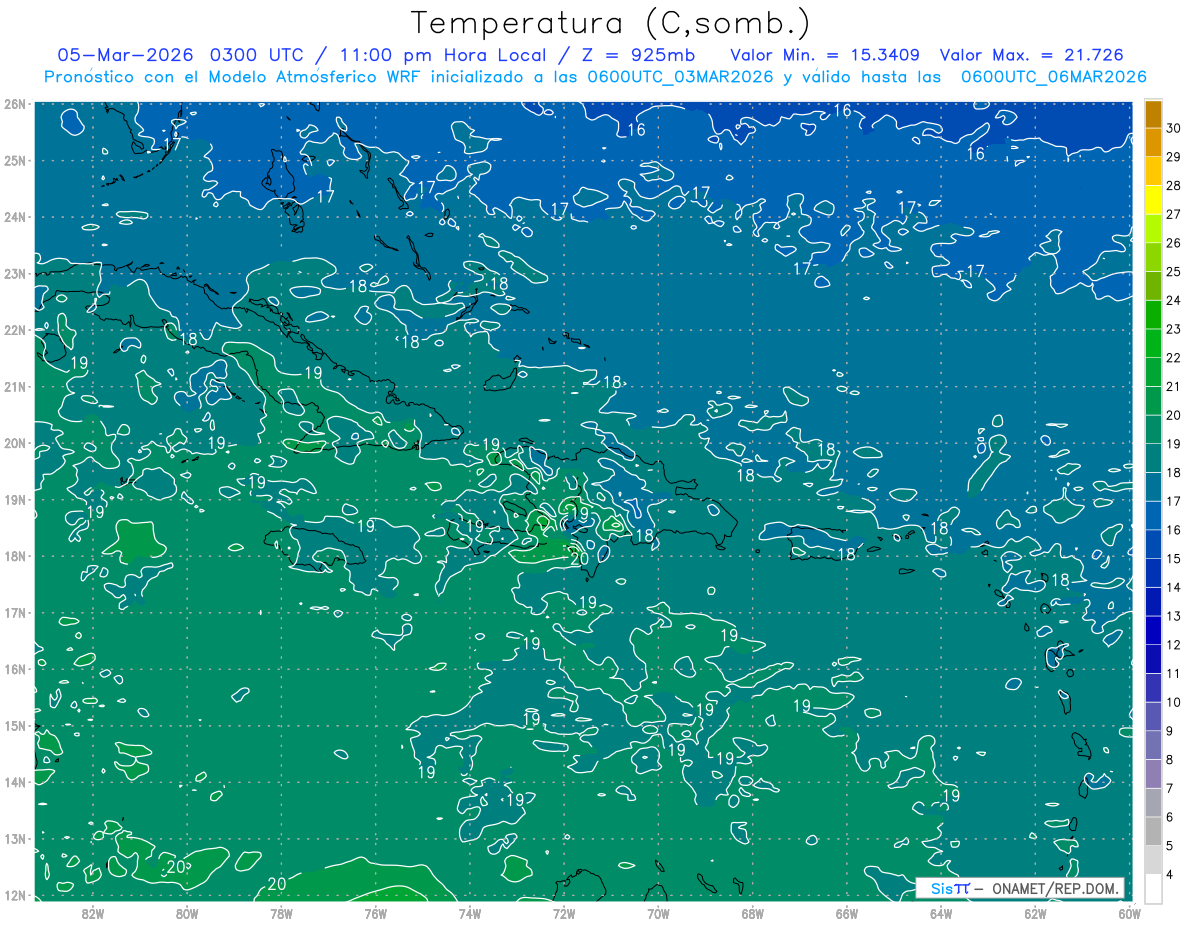
Task: Click the '20N' latitude axis label
Action: click(14, 443)
